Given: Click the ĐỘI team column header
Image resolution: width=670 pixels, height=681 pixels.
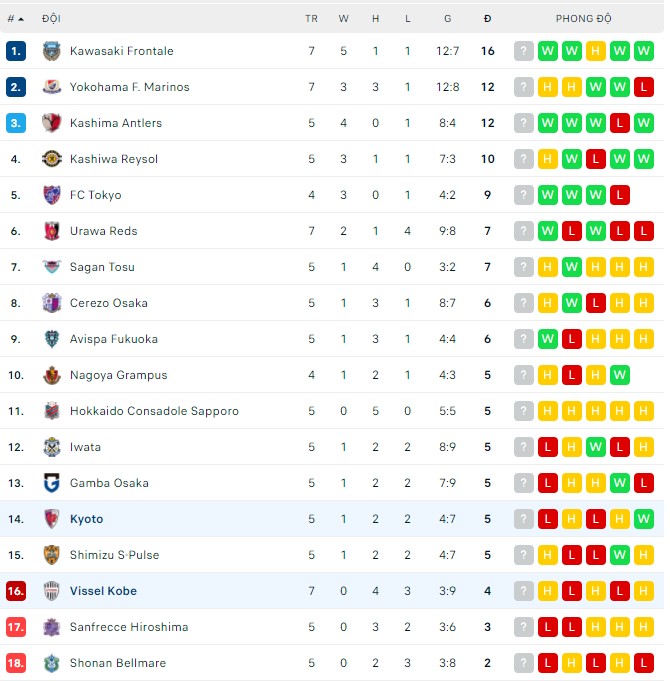Looking at the screenshot, I should click(51, 19).
